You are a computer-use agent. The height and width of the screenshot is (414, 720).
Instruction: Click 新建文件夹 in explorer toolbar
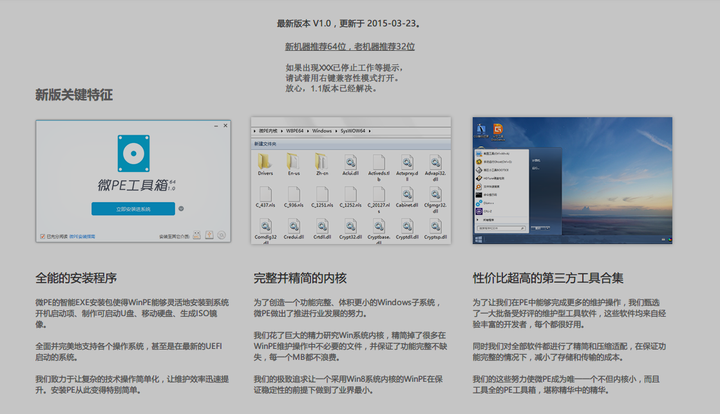click(265, 144)
